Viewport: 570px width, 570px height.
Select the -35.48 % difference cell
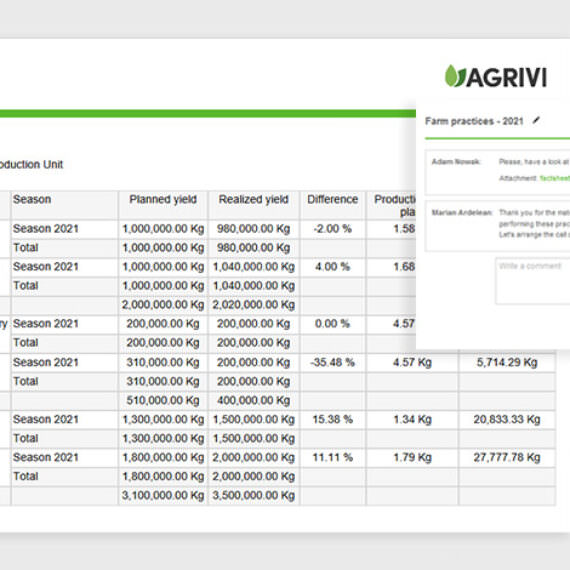333,362
